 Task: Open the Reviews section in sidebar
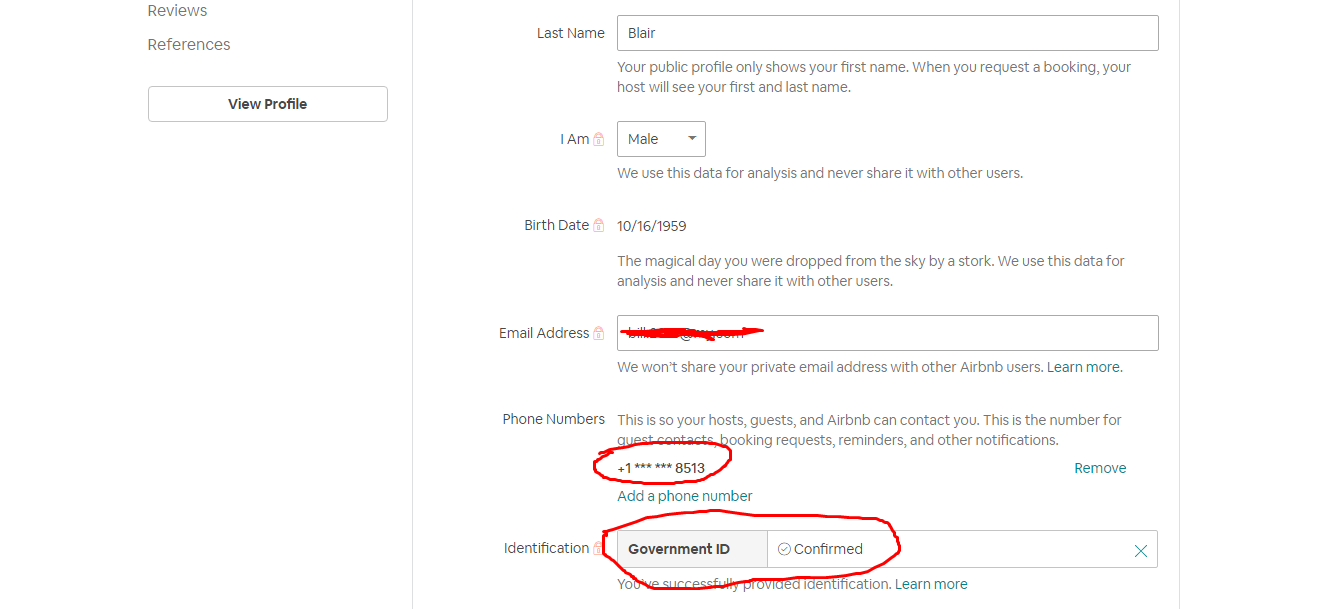coord(177,11)
